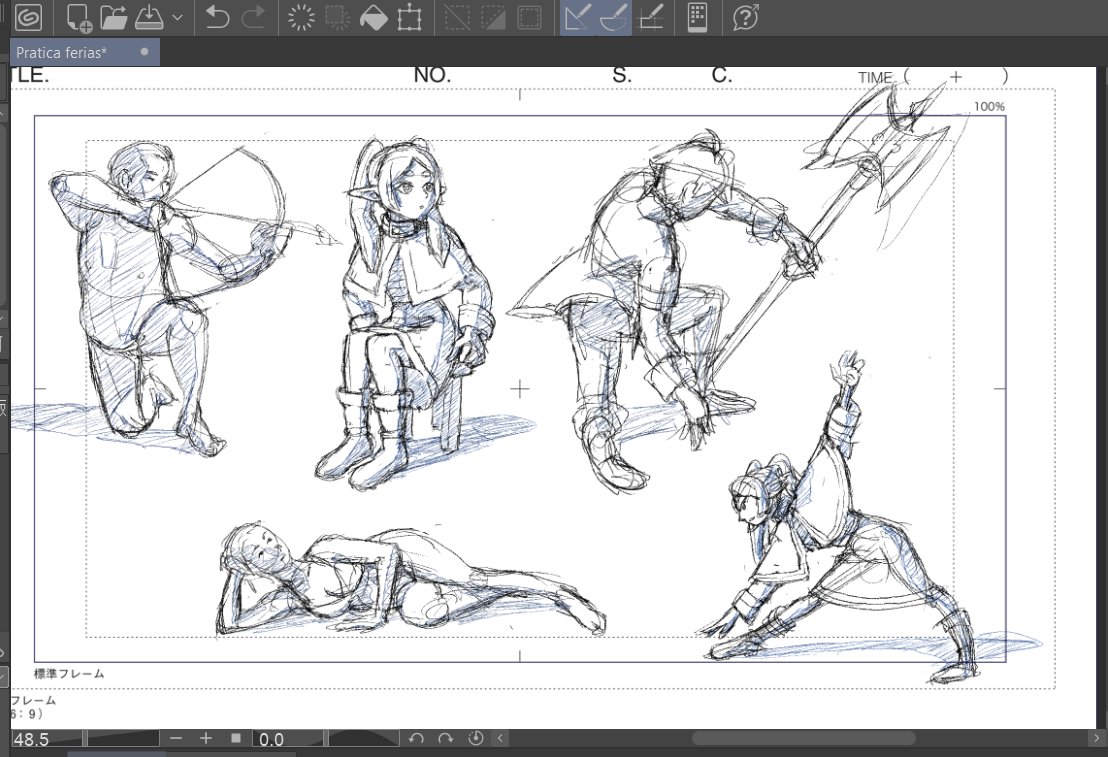Open the Clip Studio launcher icon
The image size is (1108, 757).
(x=28, y=17)
